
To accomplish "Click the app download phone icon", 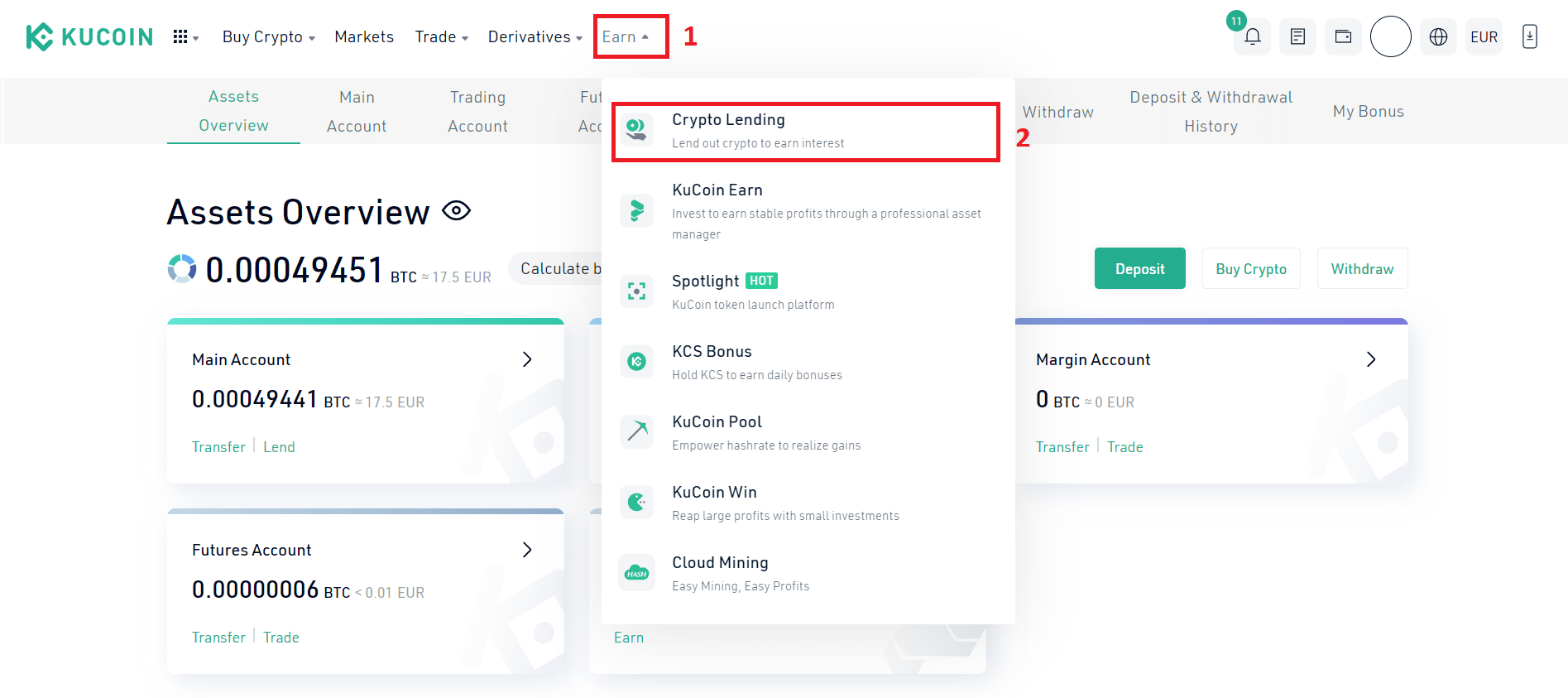I will point(1530,36).
